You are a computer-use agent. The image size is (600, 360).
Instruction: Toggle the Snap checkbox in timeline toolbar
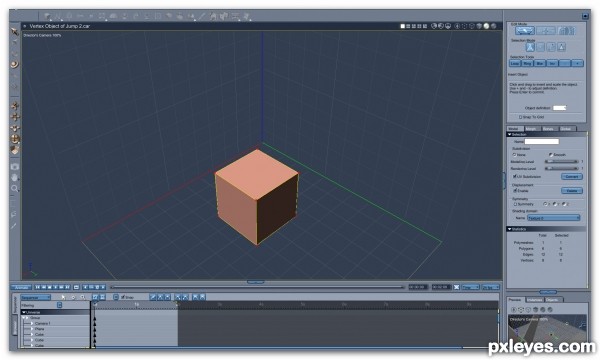[x=123, y=297]
